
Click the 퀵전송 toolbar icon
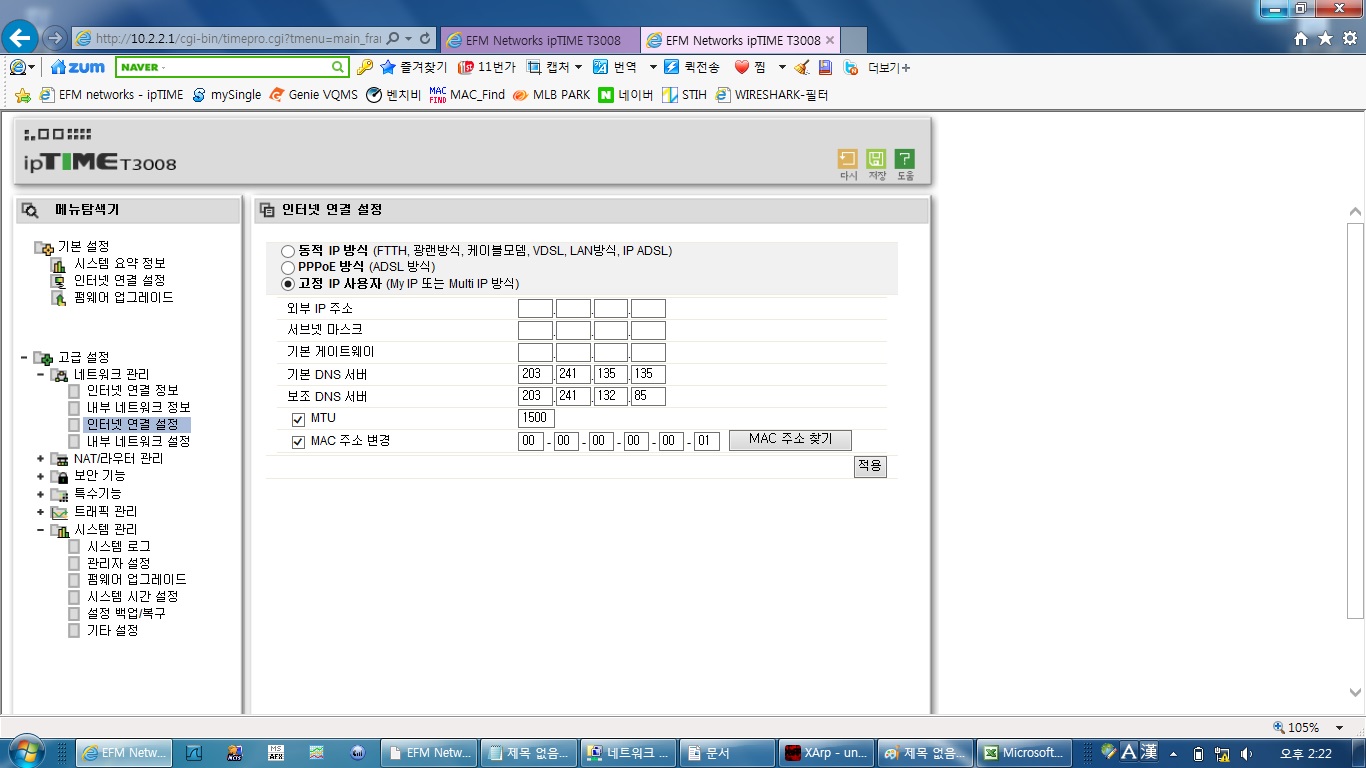point(692,67)
